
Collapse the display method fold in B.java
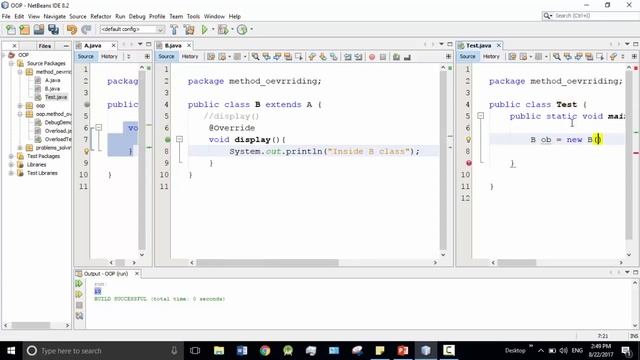(x=179, y=140)
